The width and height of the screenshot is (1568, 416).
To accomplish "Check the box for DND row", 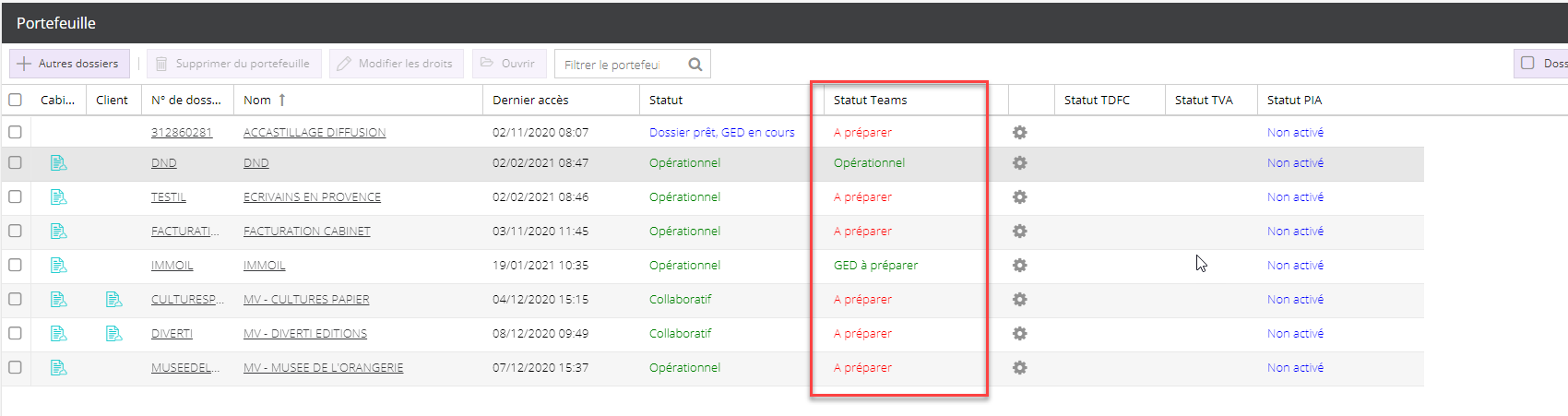I will 15,162.
